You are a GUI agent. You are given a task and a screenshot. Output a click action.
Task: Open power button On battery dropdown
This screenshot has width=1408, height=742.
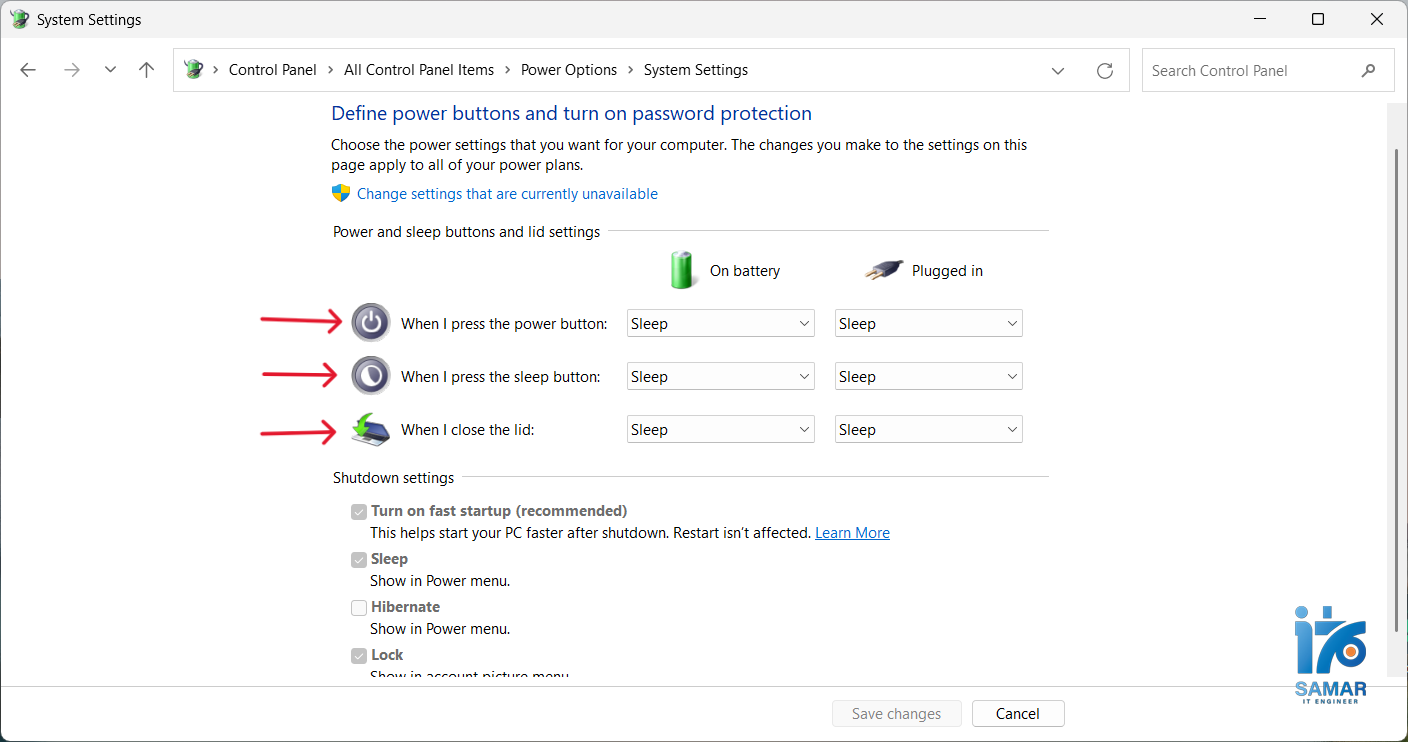(720, 324)
